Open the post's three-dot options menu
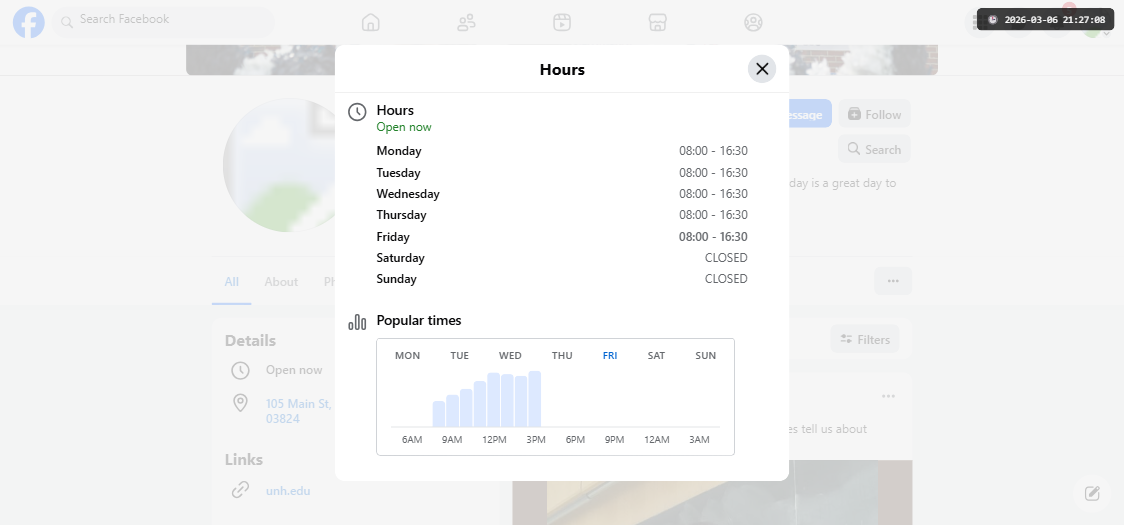 pos(888,396)
